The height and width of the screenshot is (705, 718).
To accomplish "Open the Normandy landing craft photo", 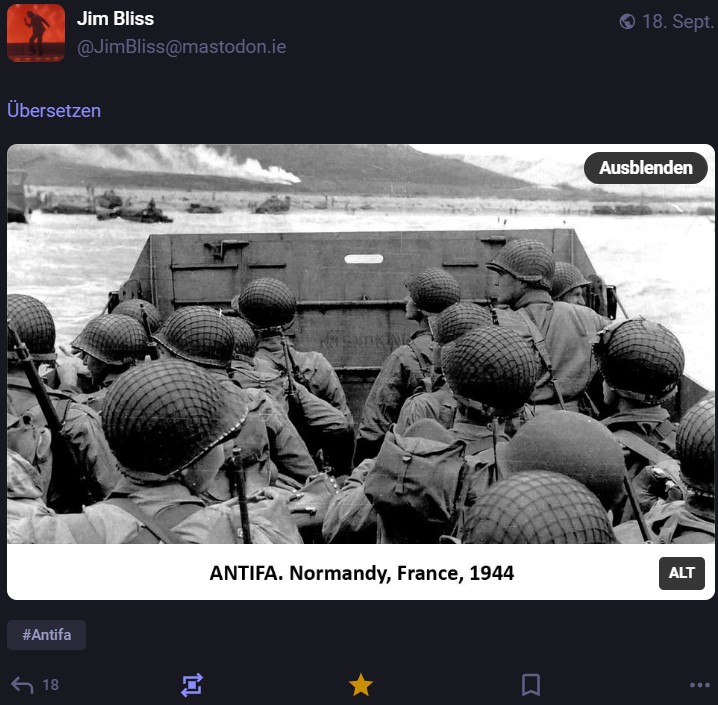I will (x=361, y=344).
